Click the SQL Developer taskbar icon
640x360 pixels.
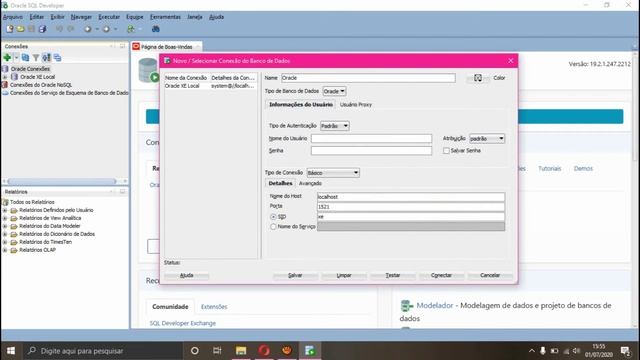[x=310, y=351]
